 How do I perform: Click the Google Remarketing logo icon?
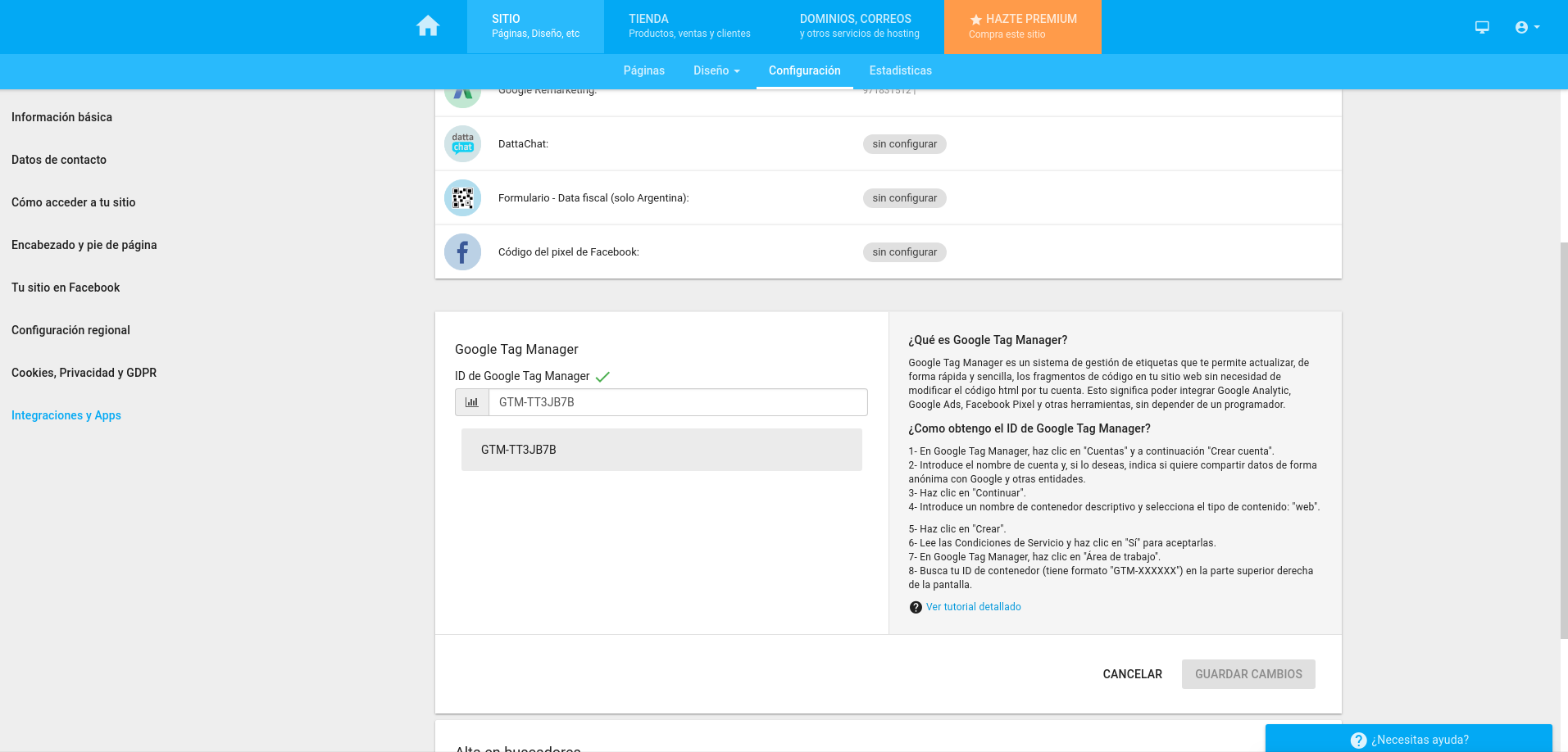coord(462,97)
